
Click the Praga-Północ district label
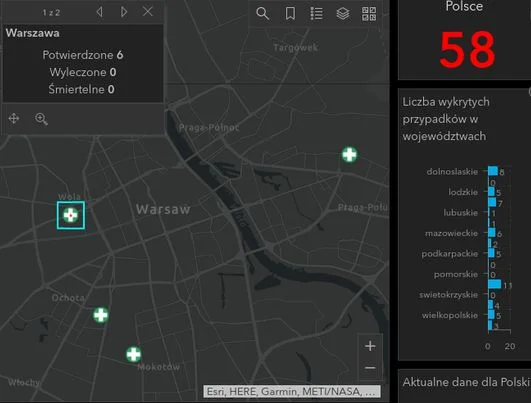click(209, 128)
